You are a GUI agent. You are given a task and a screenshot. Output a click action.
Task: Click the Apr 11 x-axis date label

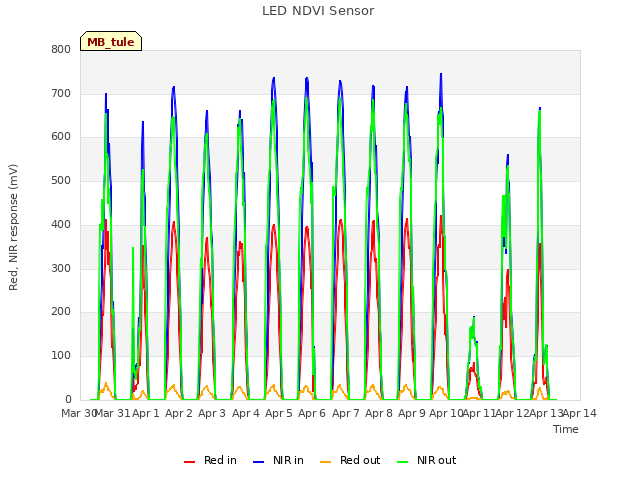pyautogui.click(x=479, y=413)
